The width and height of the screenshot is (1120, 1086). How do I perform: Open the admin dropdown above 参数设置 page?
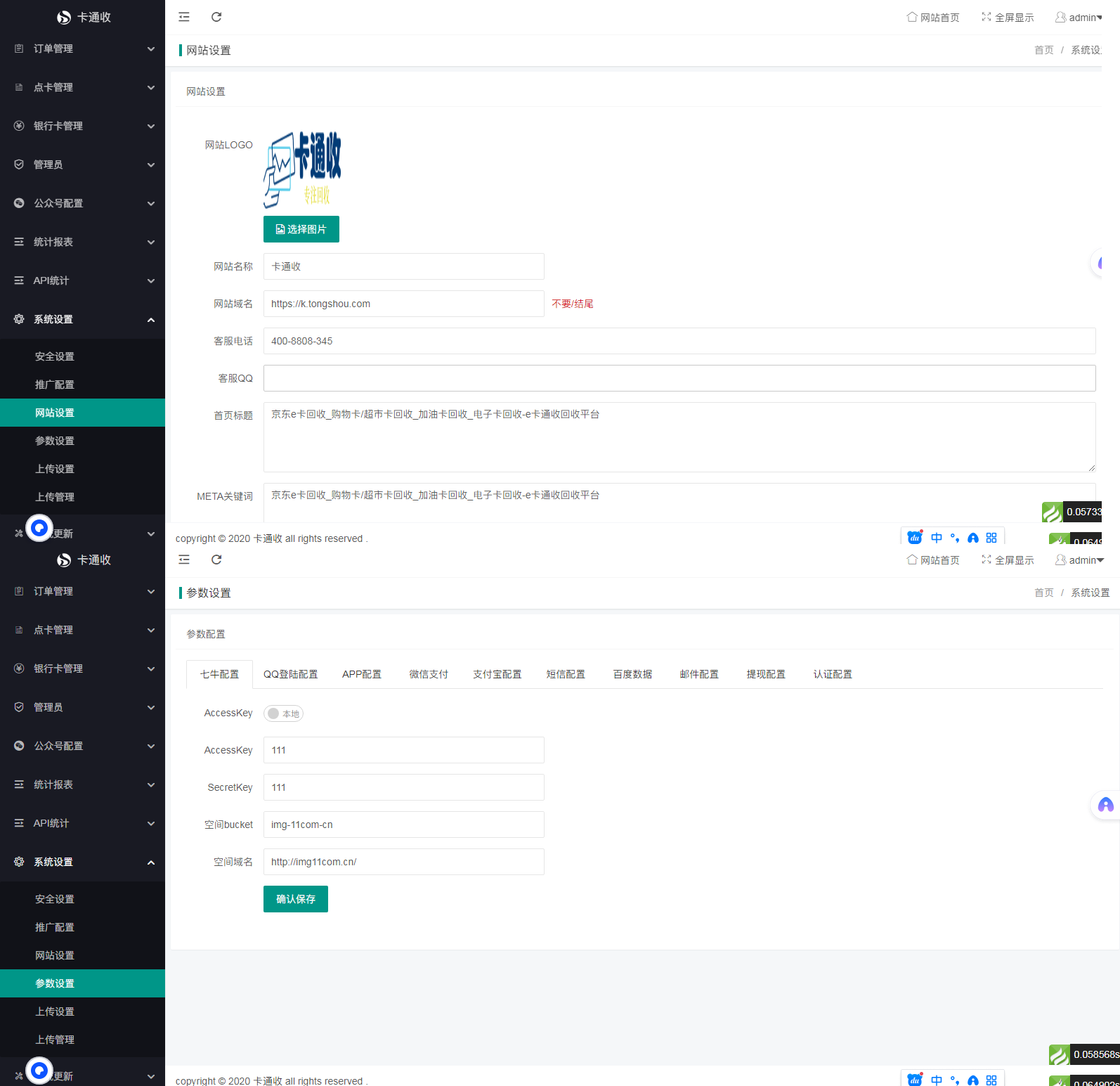pos(1079,560)
